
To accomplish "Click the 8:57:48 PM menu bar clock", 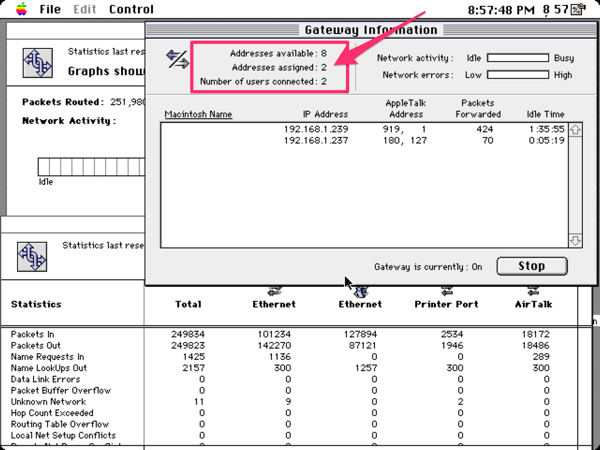I will pyautogui.click(x=501, y=10).
